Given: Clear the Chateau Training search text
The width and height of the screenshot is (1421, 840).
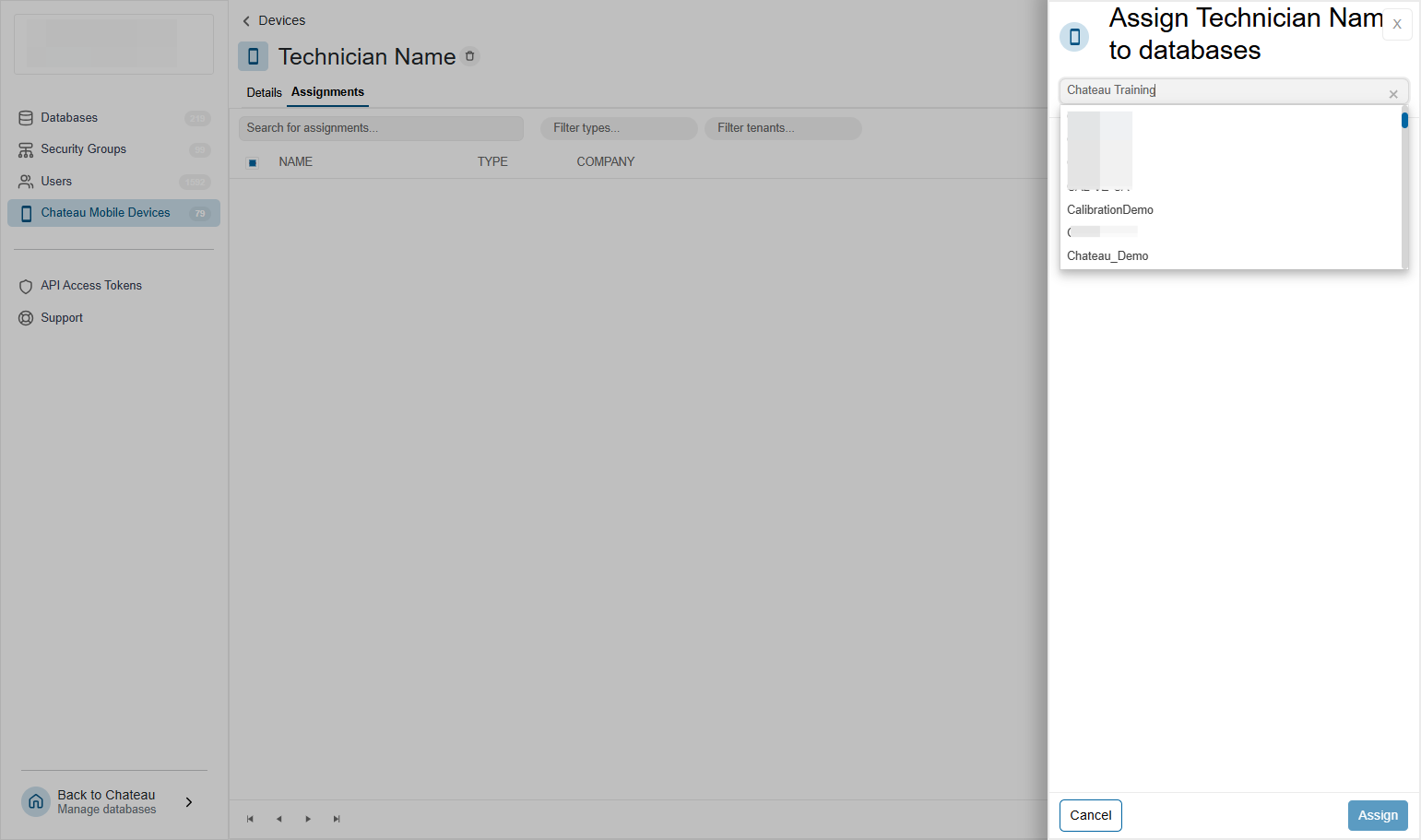Looking at the screenshot, I should coord(1393,94).
